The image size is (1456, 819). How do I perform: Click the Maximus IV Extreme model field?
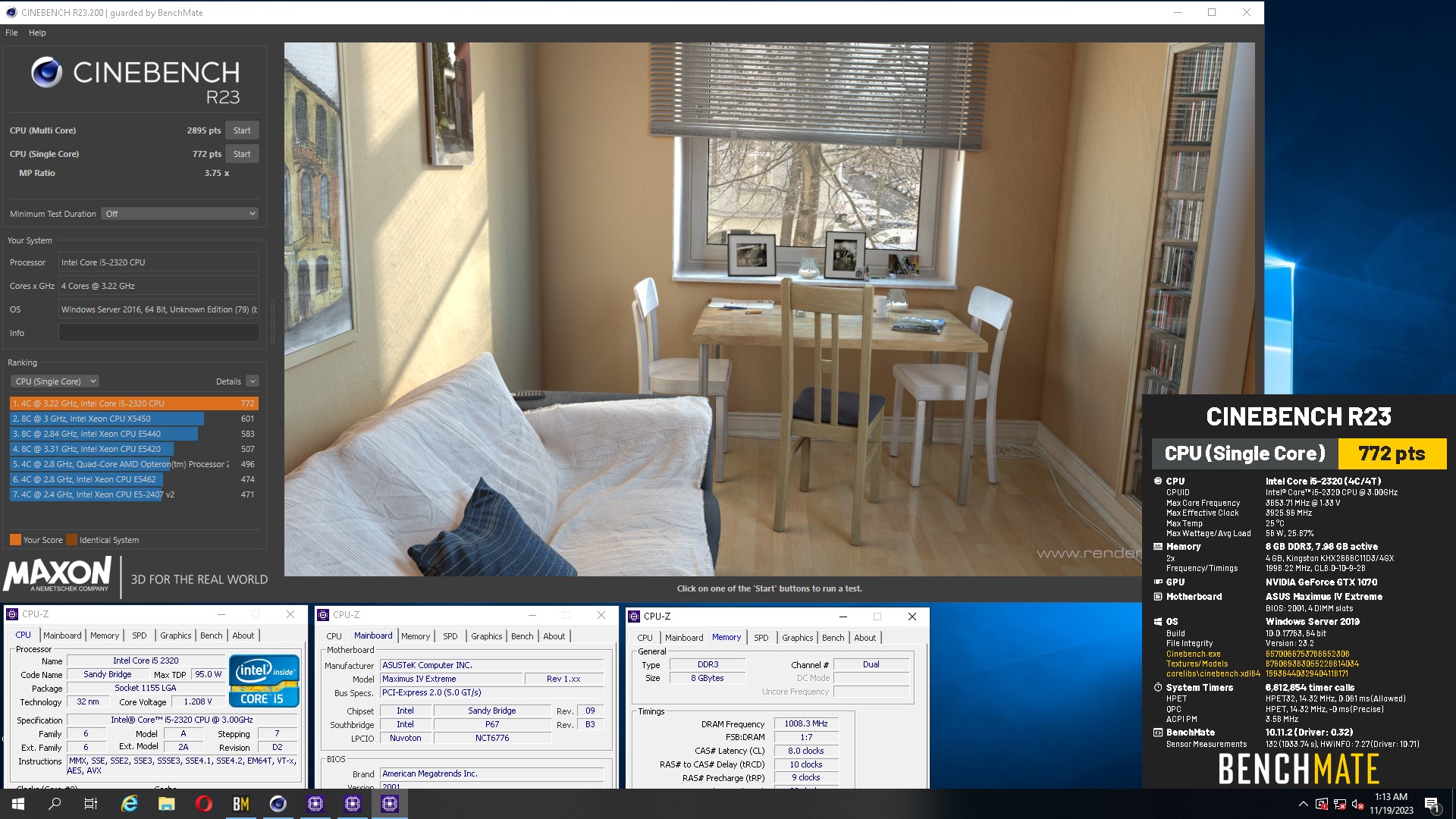[x=451, y=679]
